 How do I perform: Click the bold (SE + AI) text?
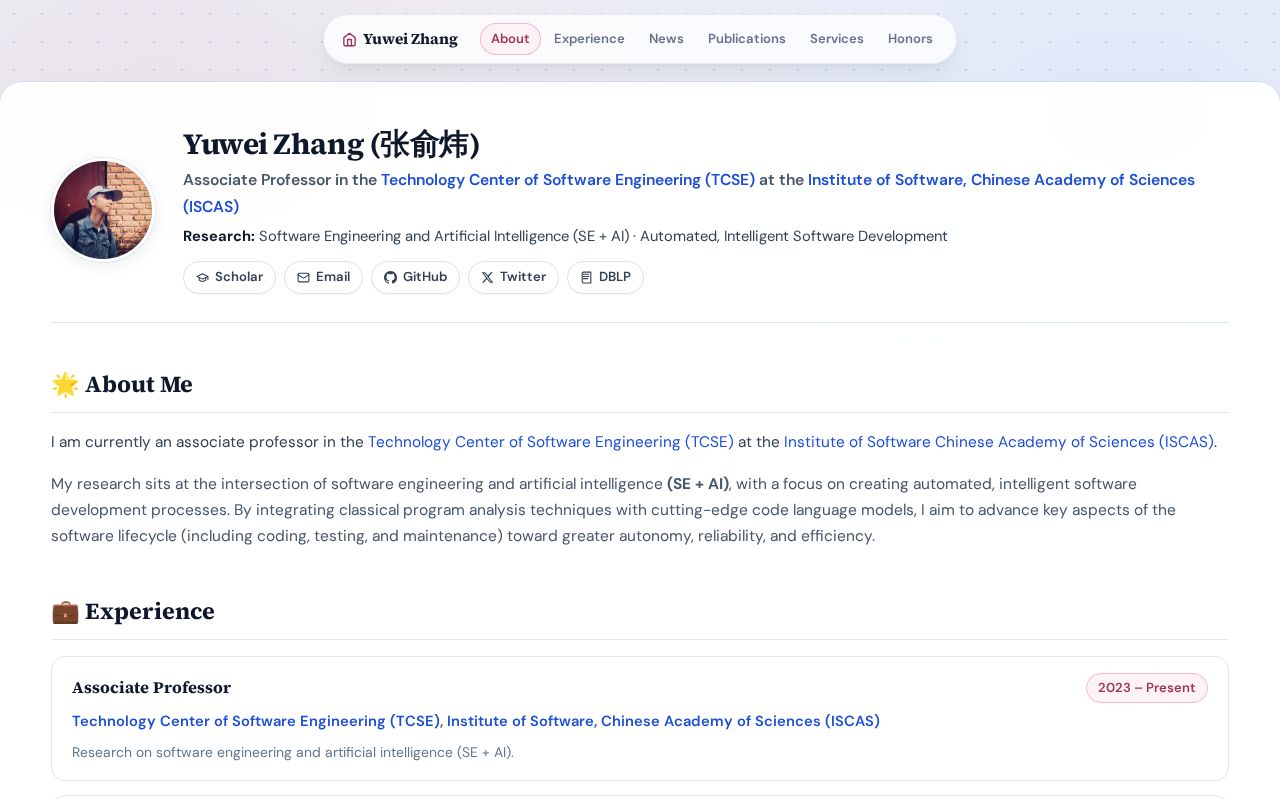point(698,484)
